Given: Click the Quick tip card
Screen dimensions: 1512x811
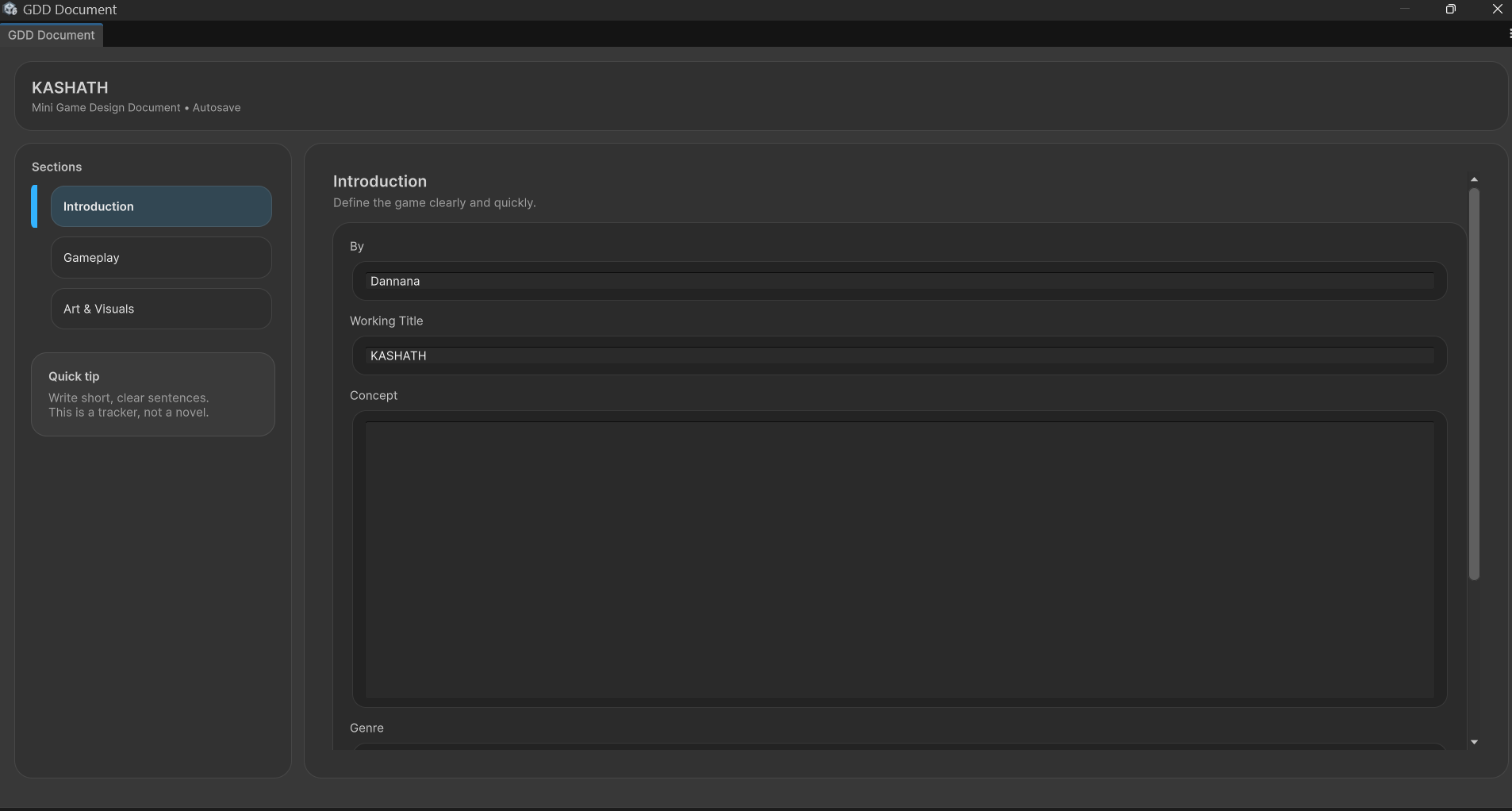Looking at the screenshot, I should coord(153,394).
